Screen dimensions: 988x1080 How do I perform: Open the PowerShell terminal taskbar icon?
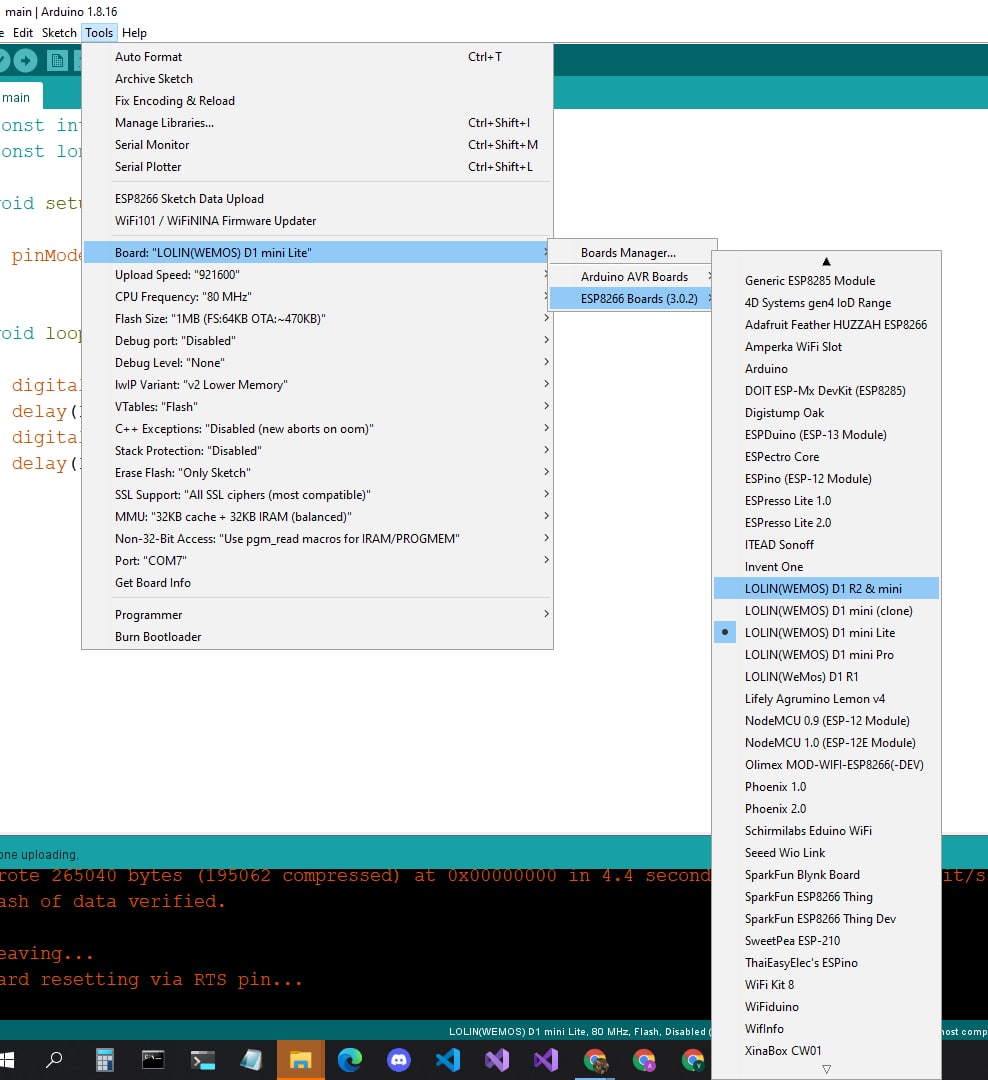[203, 1059]
